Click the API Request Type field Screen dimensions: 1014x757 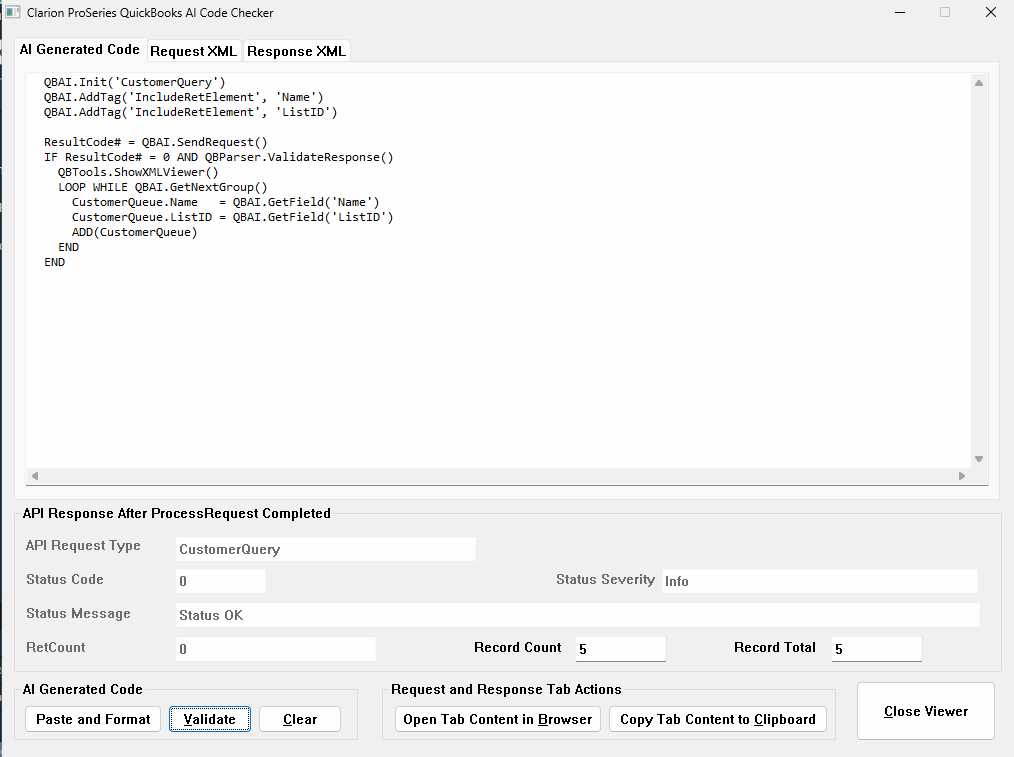coord(325,549)
